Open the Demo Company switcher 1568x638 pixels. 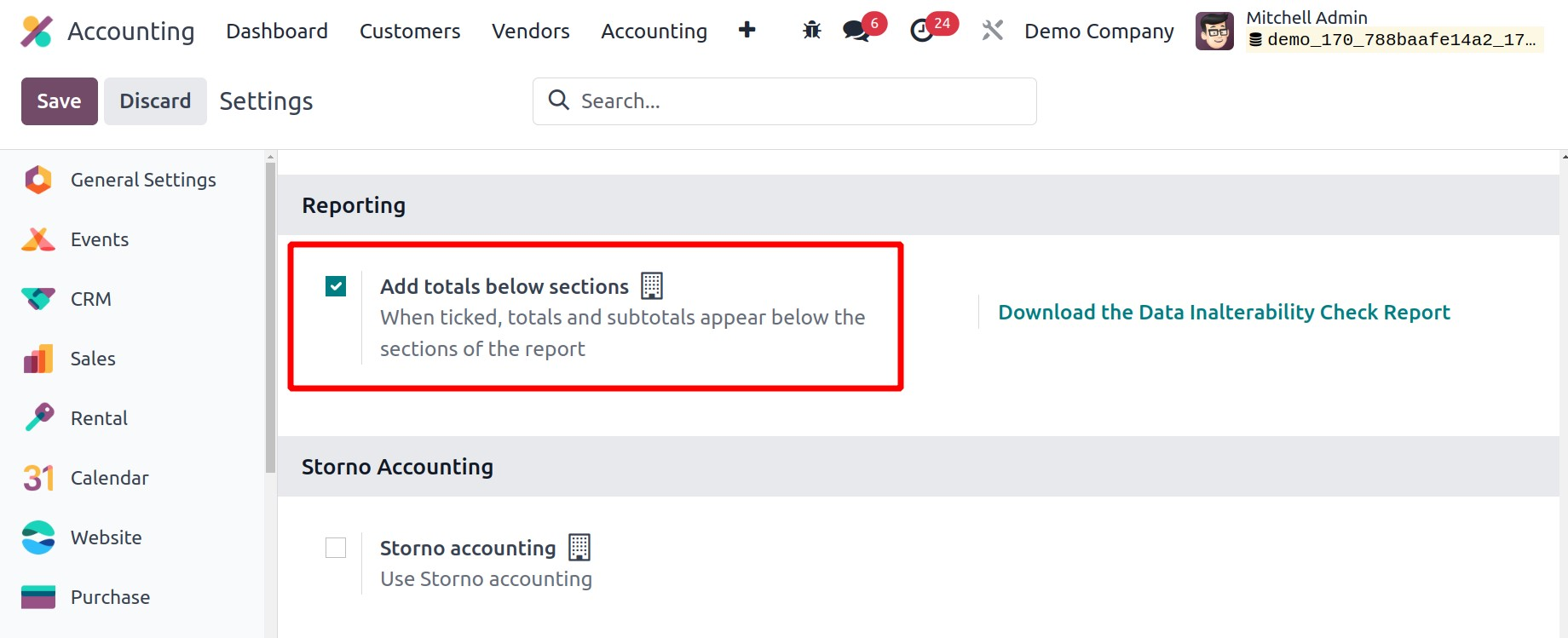pos(1098,32)
